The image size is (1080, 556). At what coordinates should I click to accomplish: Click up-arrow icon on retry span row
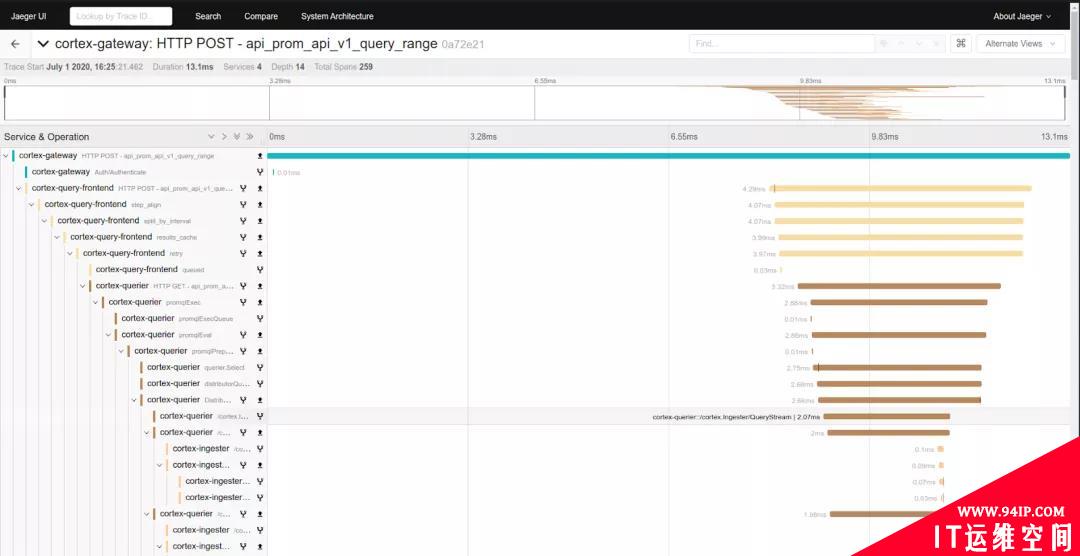[x=260, y=254]
